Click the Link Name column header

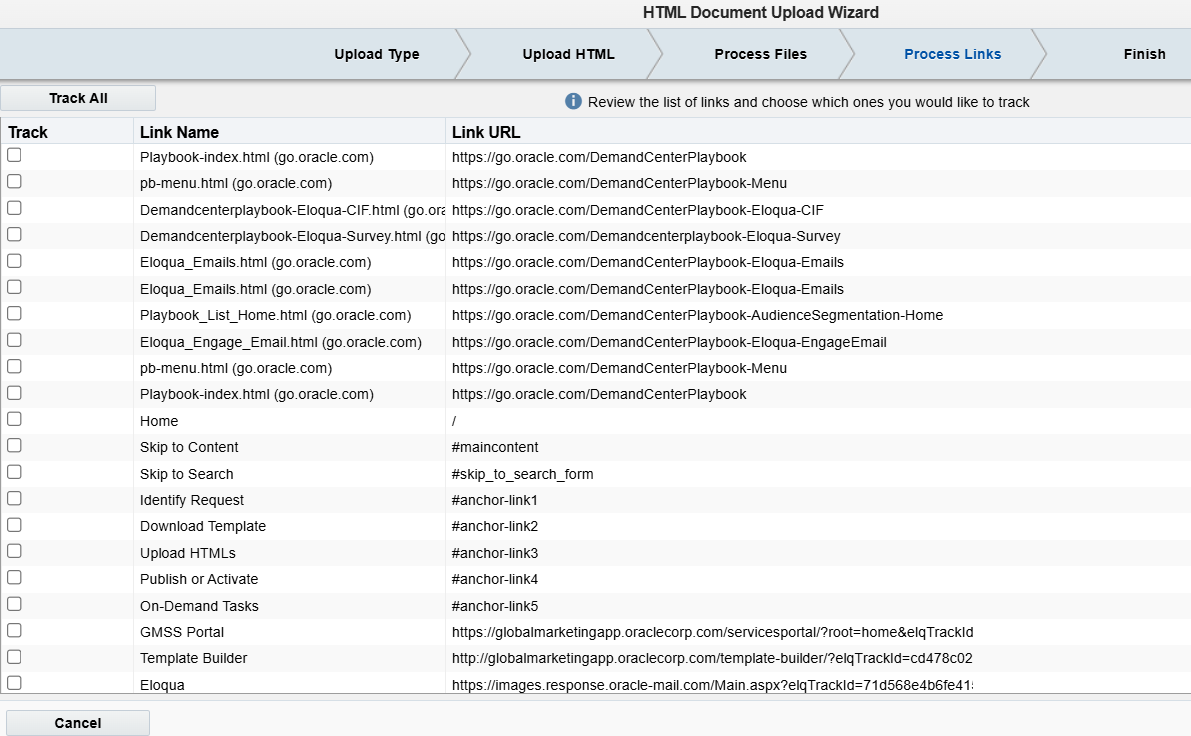click(180, 132)
